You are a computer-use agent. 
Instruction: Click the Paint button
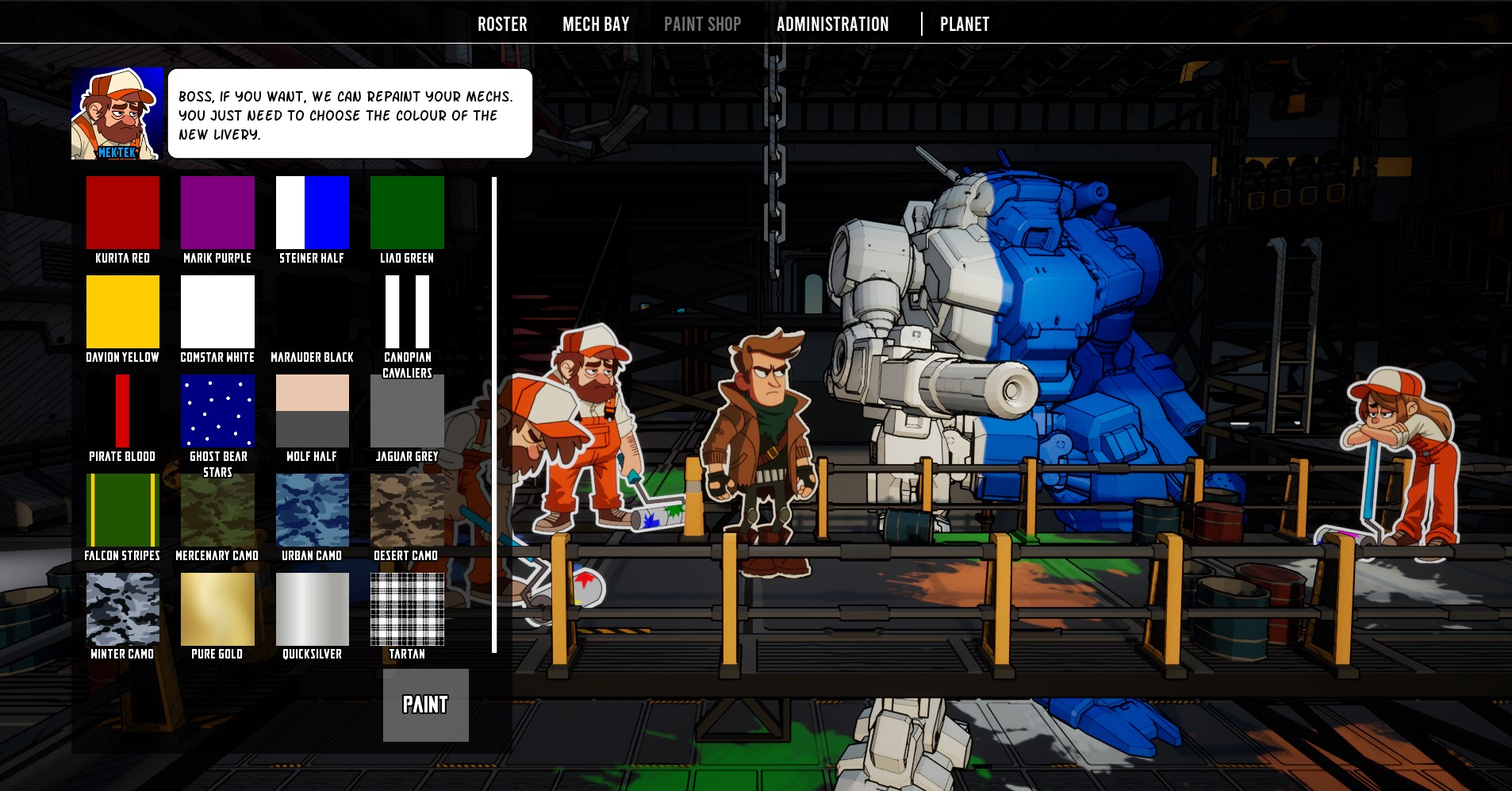coord(426,705)
